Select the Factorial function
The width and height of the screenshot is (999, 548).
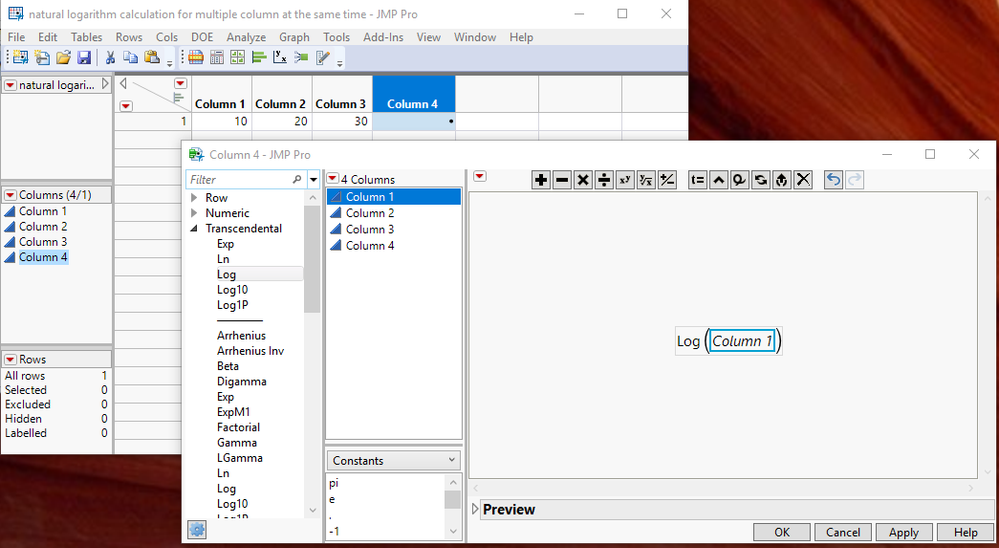(238, 427)
